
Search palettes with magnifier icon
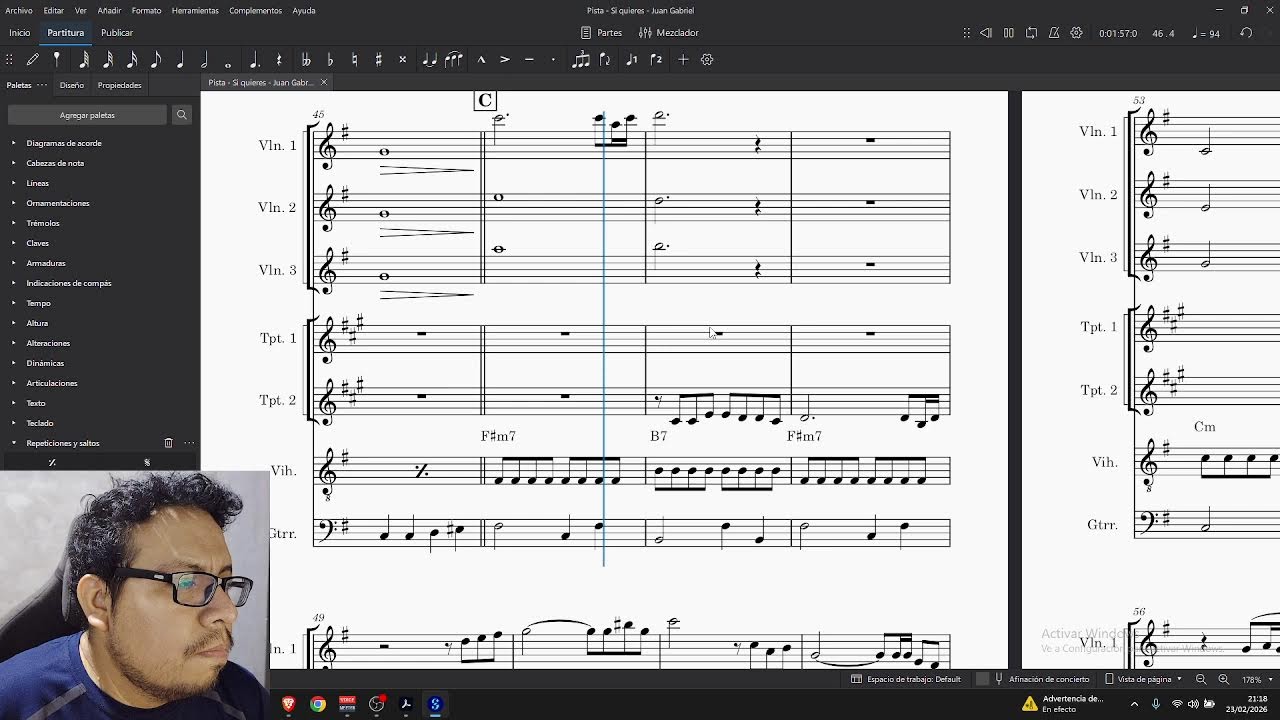click(x=182, y=115)
